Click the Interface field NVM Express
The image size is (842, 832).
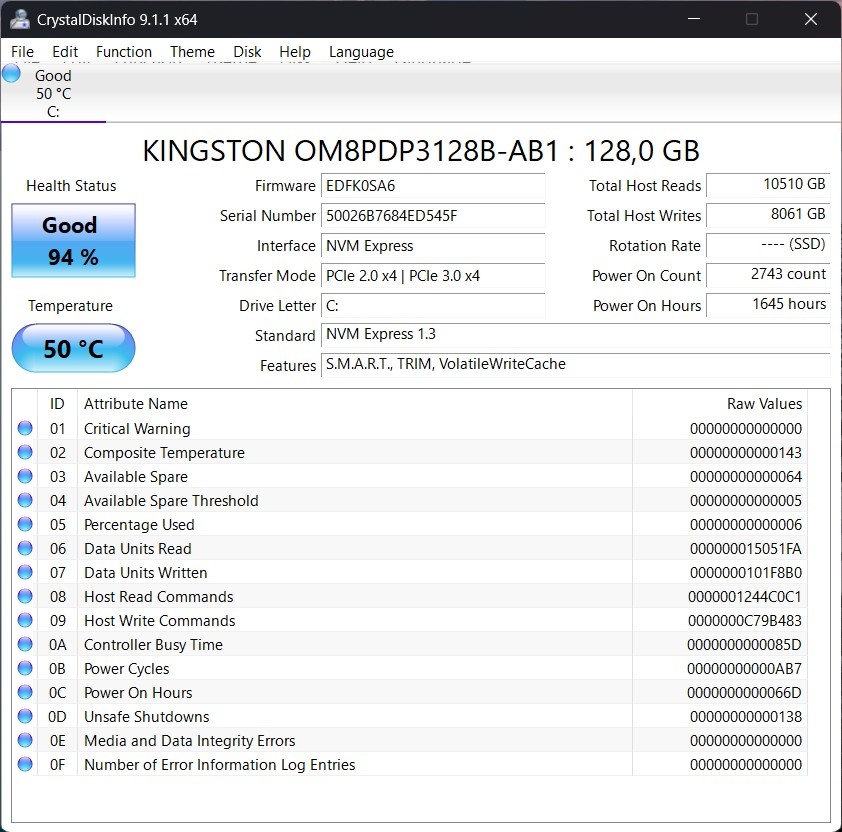tap(433, 246)
